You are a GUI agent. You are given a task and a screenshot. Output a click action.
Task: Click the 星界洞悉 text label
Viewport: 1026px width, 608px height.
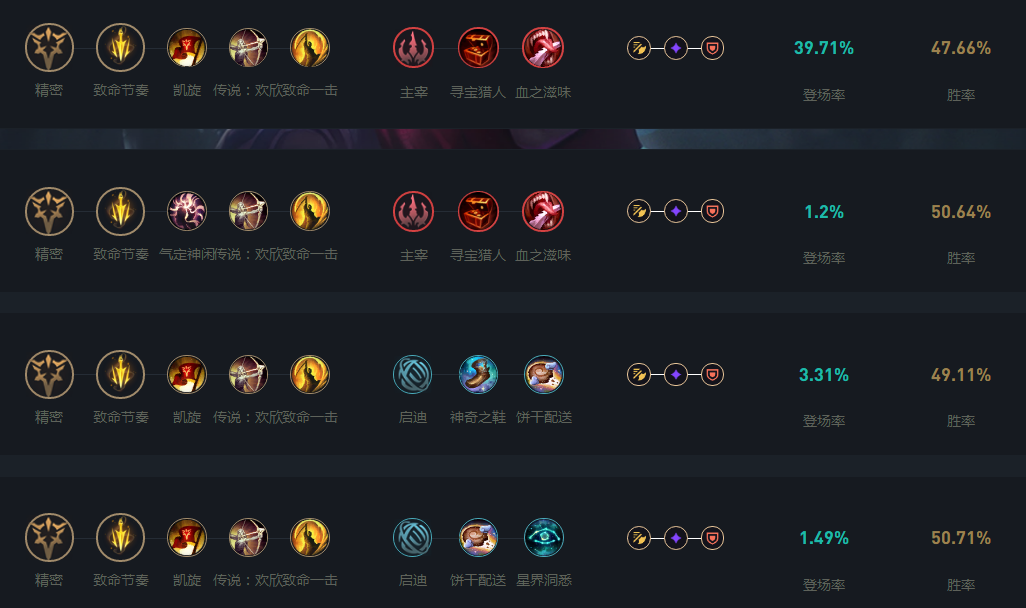click(544, 580)
